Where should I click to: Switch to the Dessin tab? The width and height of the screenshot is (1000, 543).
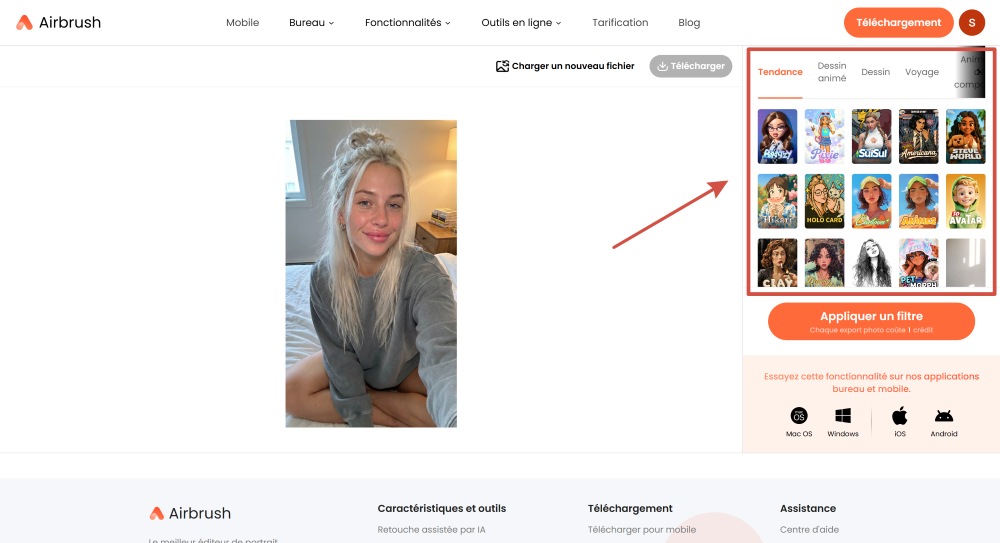875,72
